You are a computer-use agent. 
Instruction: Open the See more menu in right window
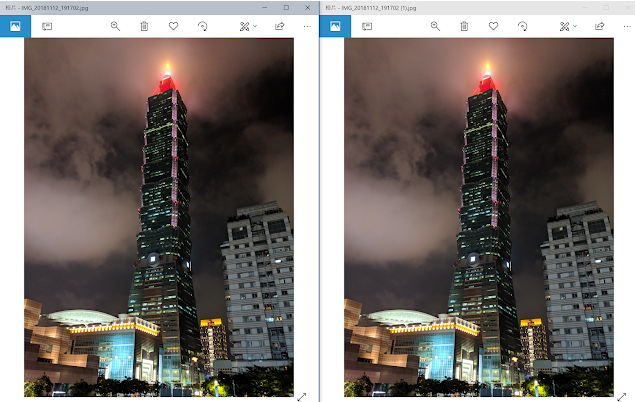point(626,26)
